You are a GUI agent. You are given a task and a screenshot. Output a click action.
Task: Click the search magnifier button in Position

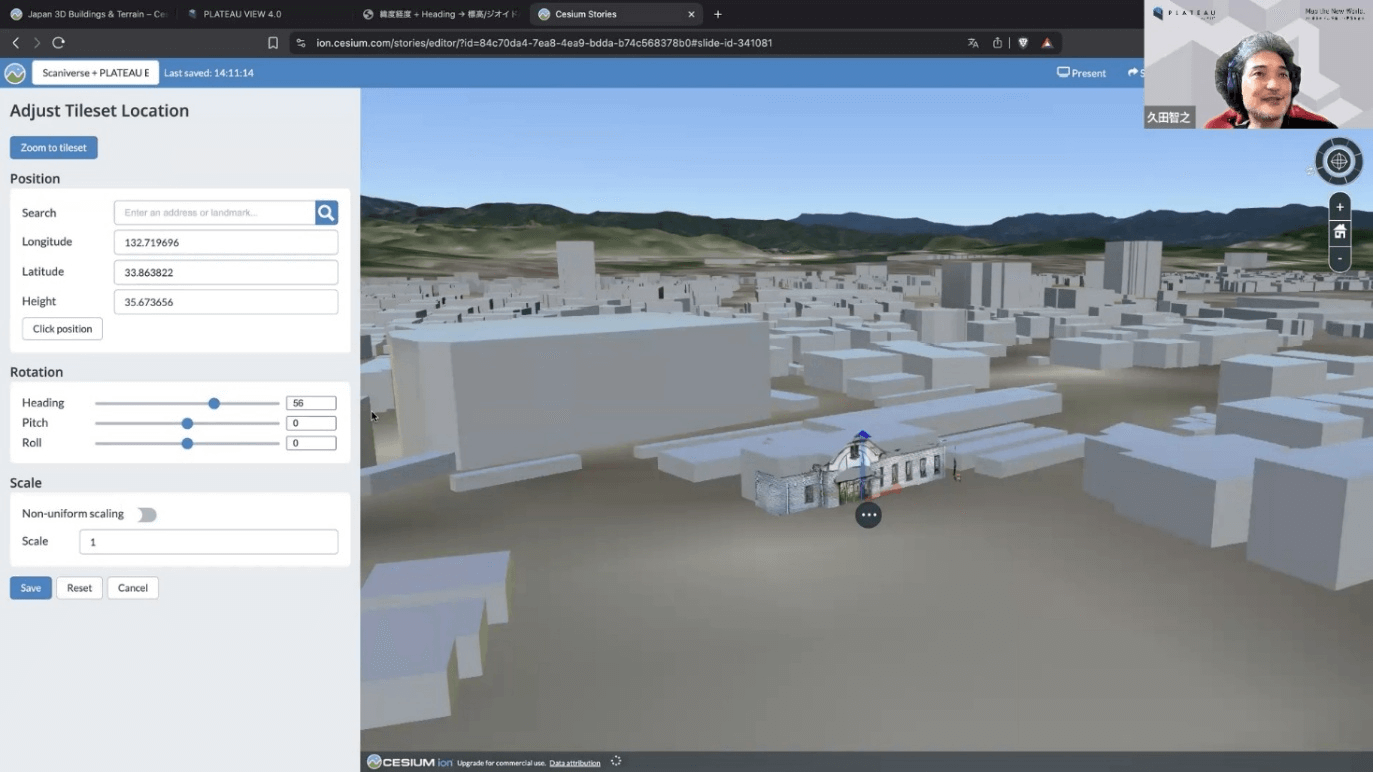point(326,213)
